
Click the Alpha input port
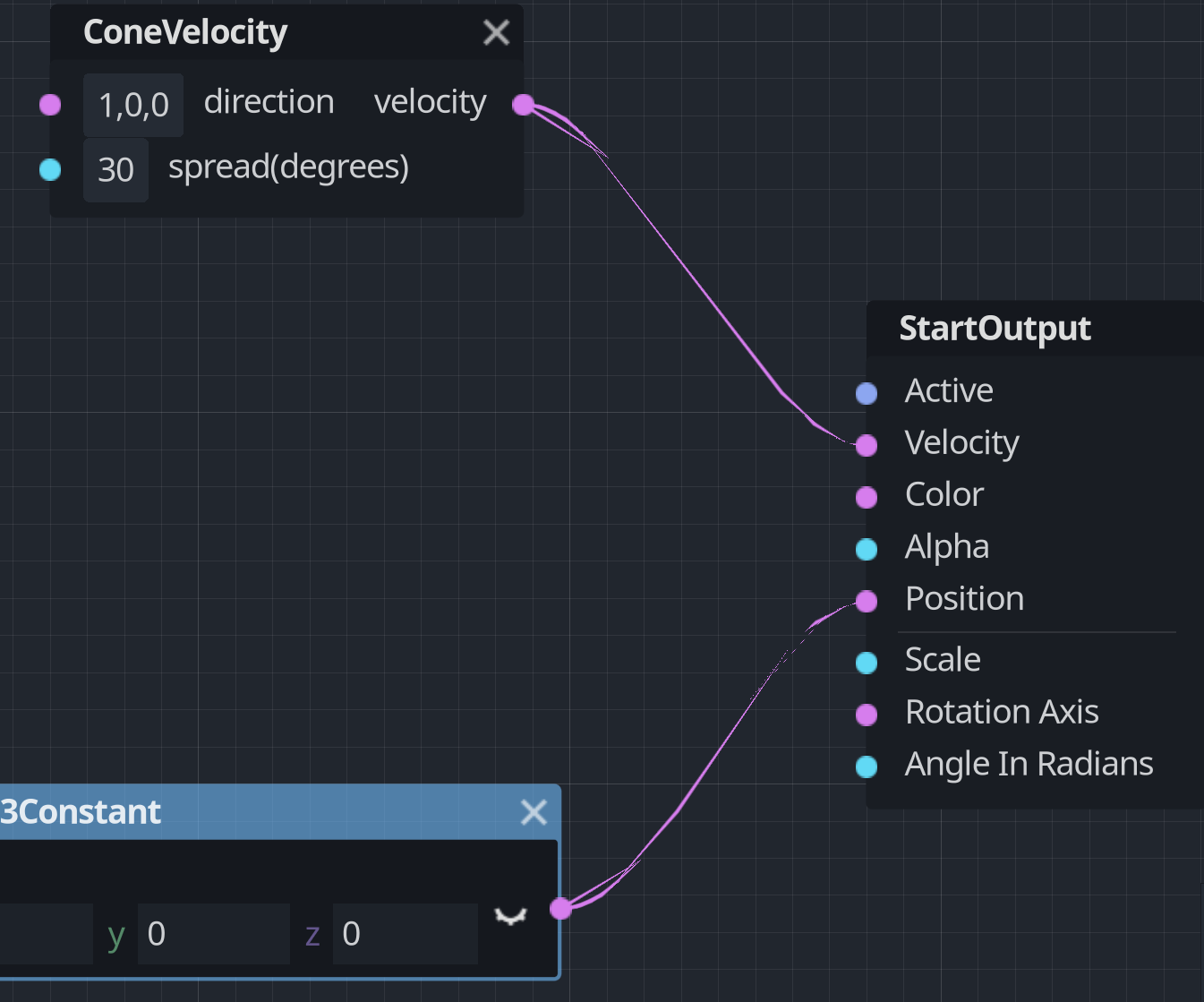(866, 549)
